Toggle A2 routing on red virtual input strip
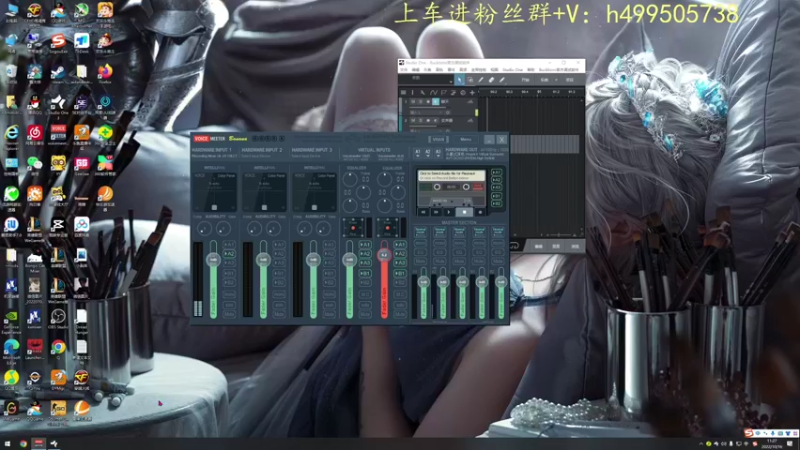Screen dimensions: 800x450 [400, 254]
